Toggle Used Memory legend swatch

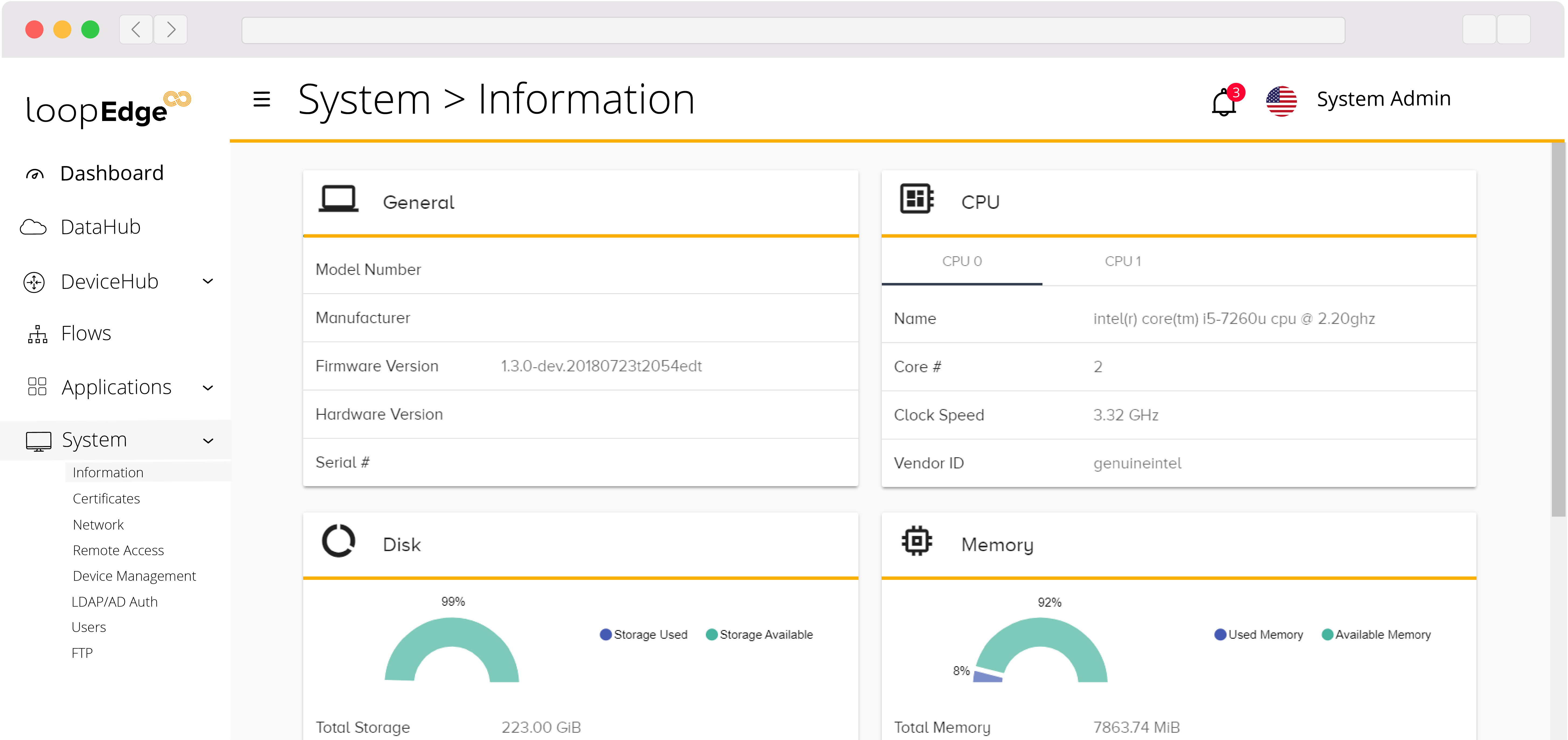coord(1220,635)
